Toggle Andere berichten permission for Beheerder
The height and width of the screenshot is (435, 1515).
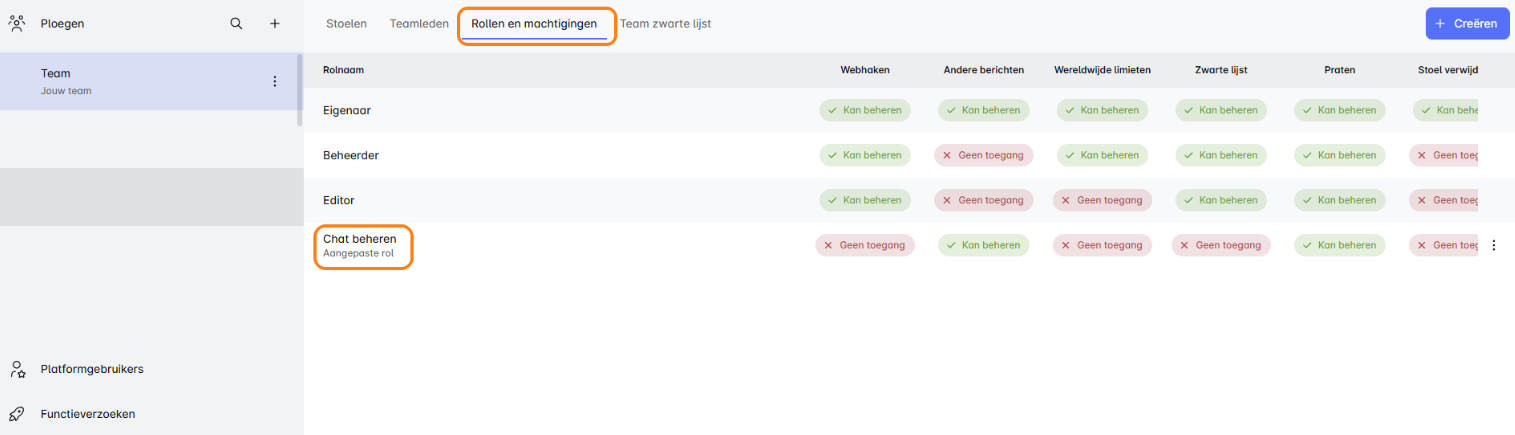click(x=983, y=155)
